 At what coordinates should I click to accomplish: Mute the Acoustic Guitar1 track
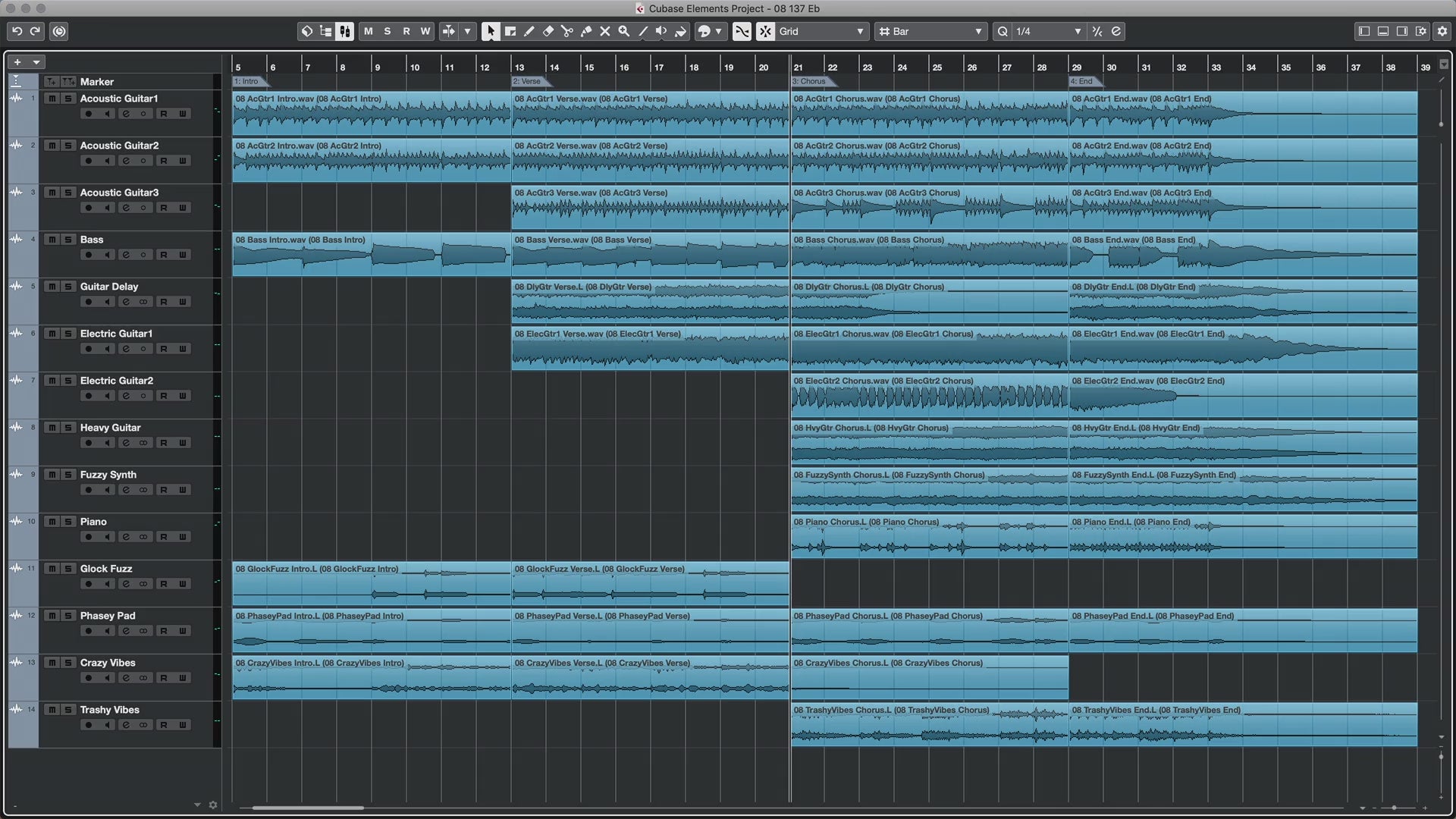(x=52, y=99)
